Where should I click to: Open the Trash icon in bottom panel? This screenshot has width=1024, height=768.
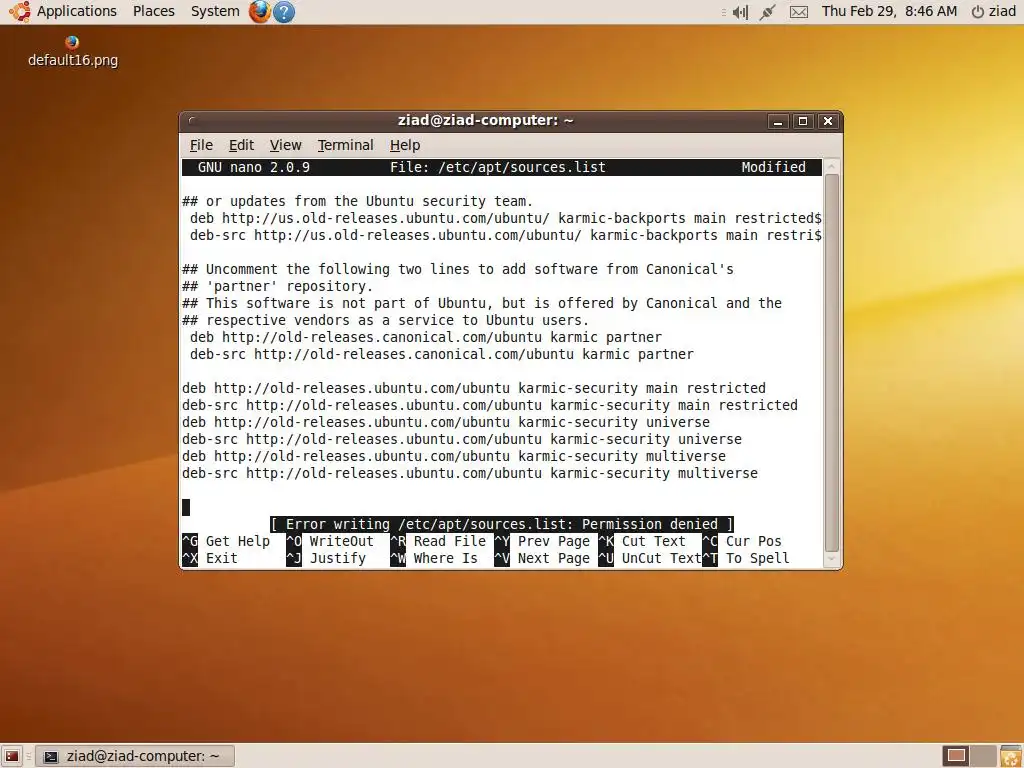click(x=1010, y=756)
